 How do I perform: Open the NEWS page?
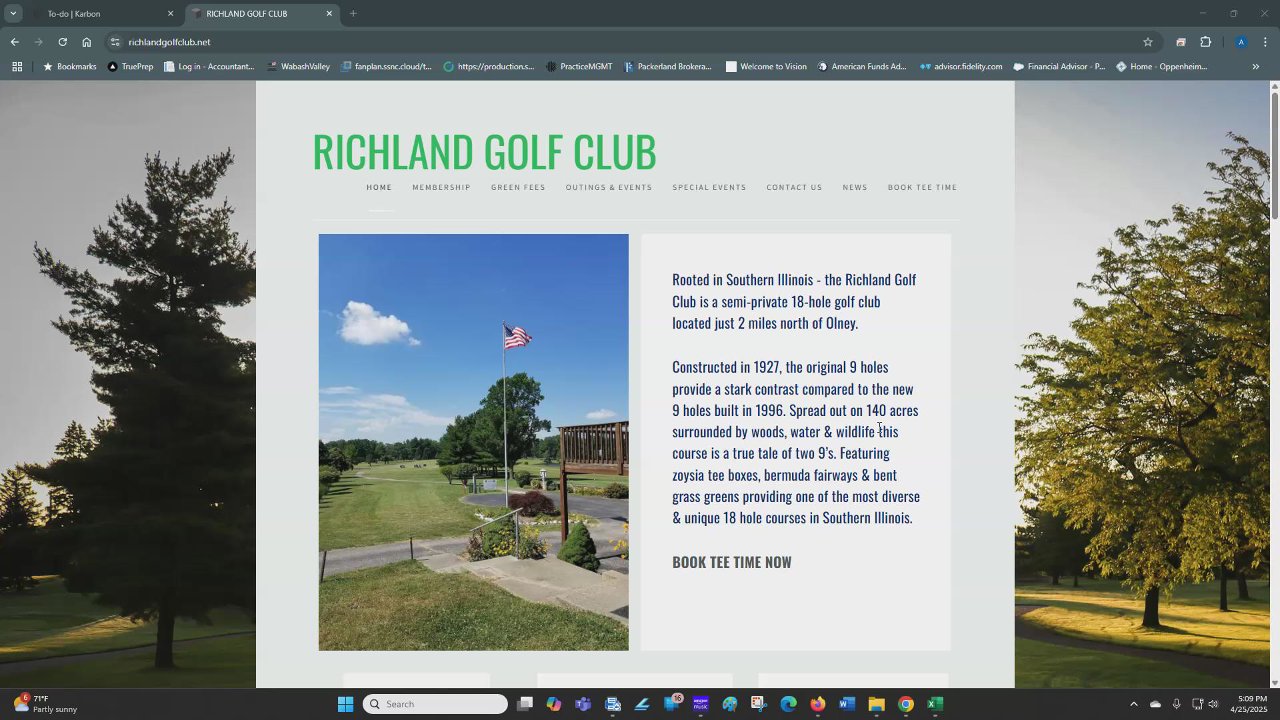click(x=855, y=188)
